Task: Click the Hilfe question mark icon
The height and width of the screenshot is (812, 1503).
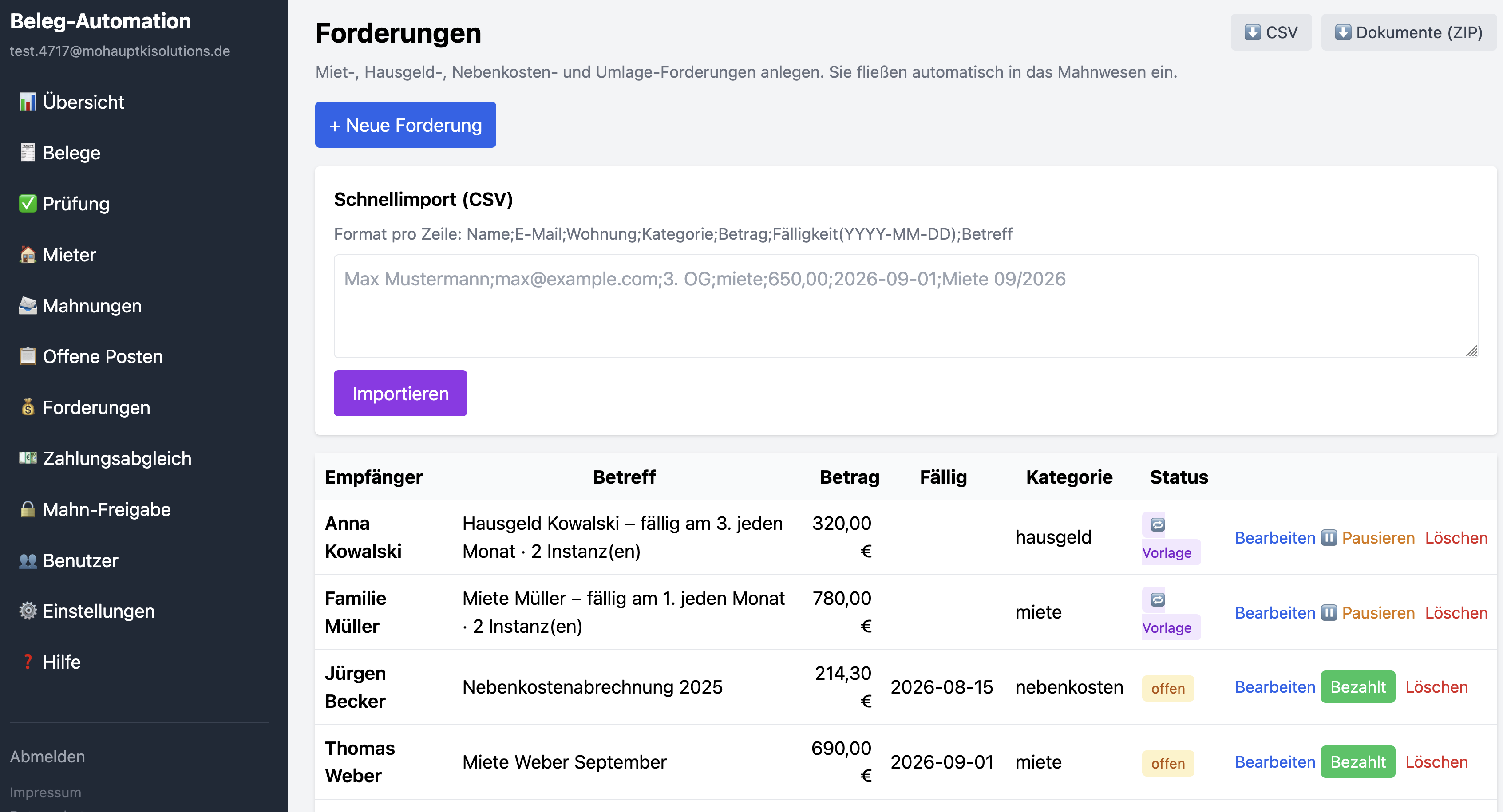Action: (x=28, y=662)
